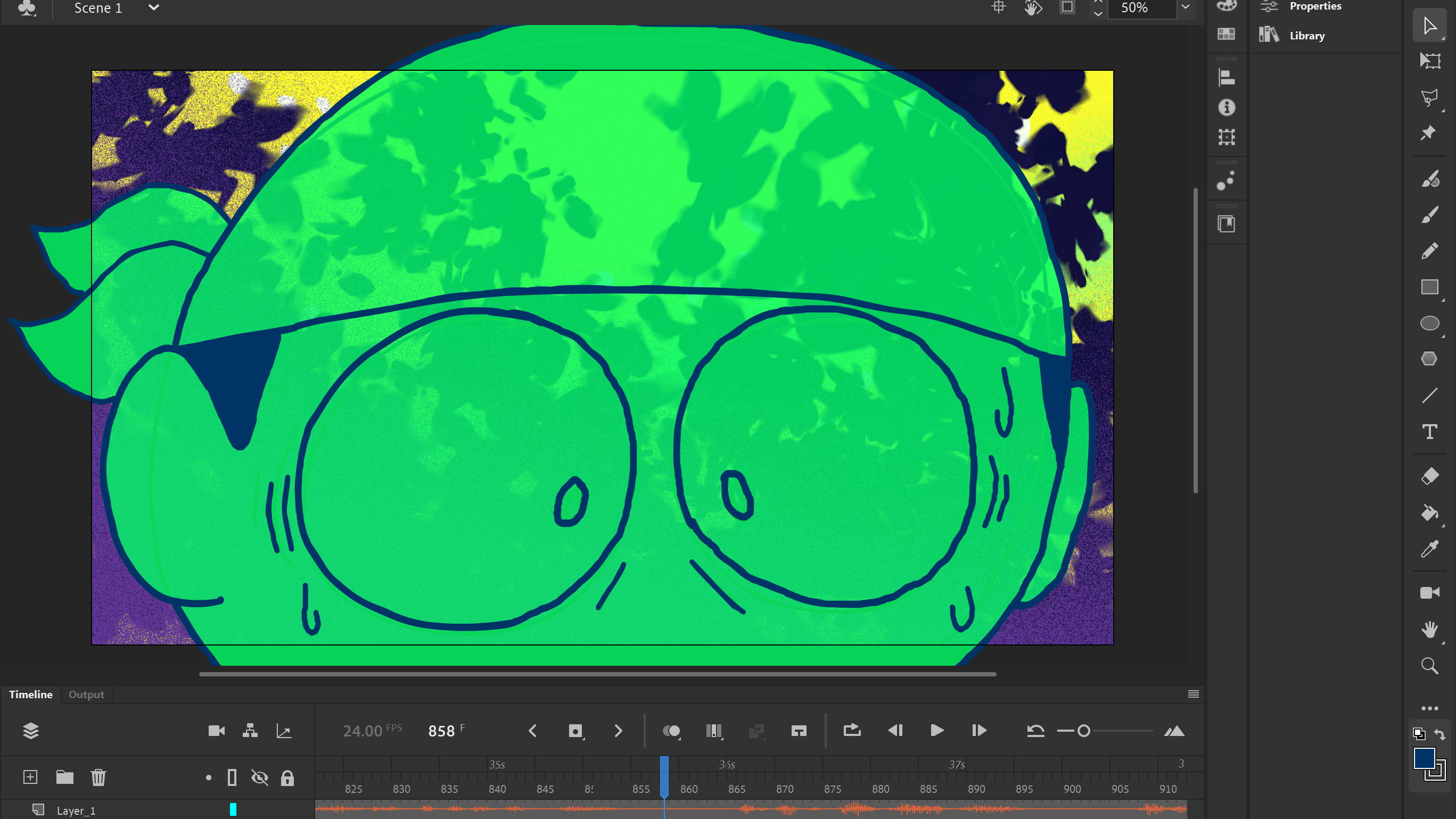Viewport: 1456px width, 819px height.
Task: Select the Text tool
Action: pyautogui.click(x=1429, y=432)
